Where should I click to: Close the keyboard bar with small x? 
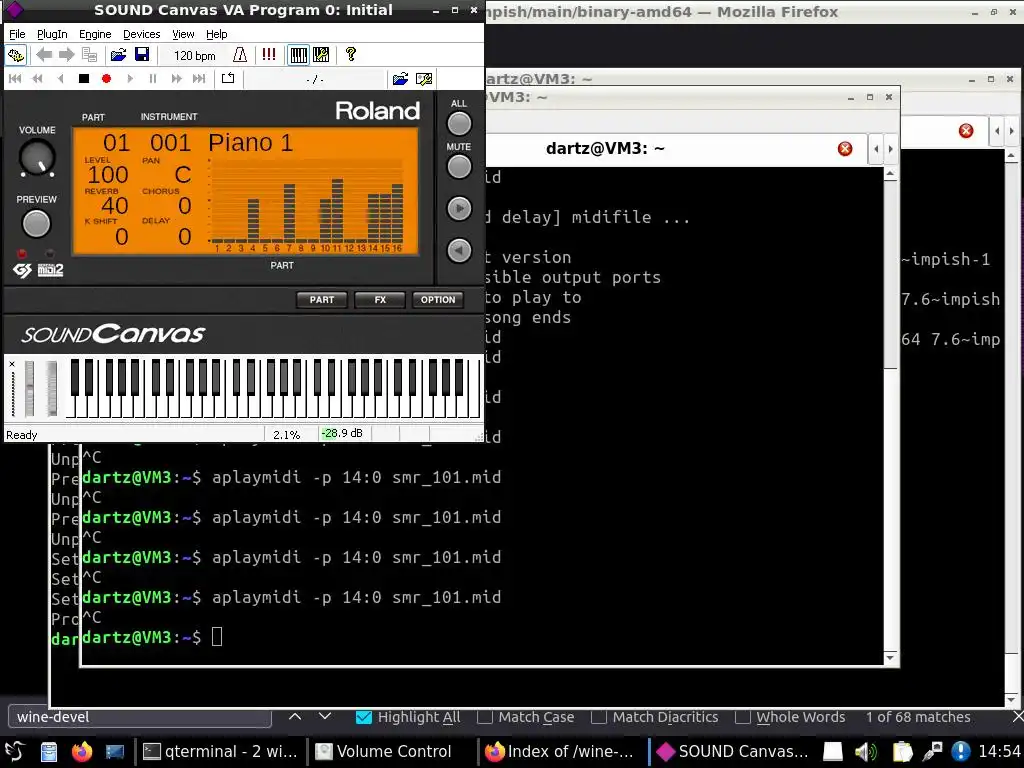coord(12,364)
